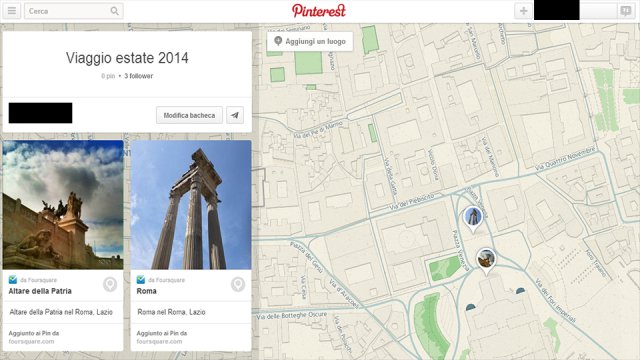
Task: Click 'Altare della Patria nel Roma, Lazio' description
Action: pyautogui.click(x=61, y=312)
